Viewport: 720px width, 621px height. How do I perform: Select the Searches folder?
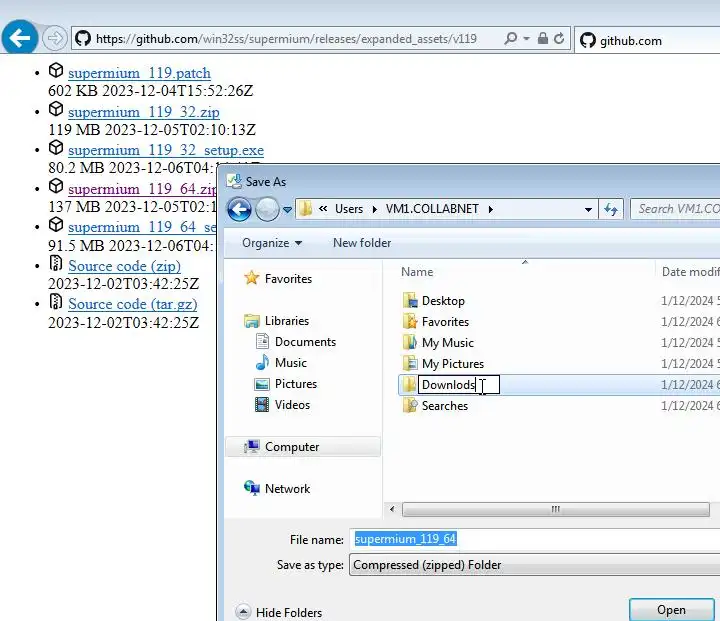[444, 406]
